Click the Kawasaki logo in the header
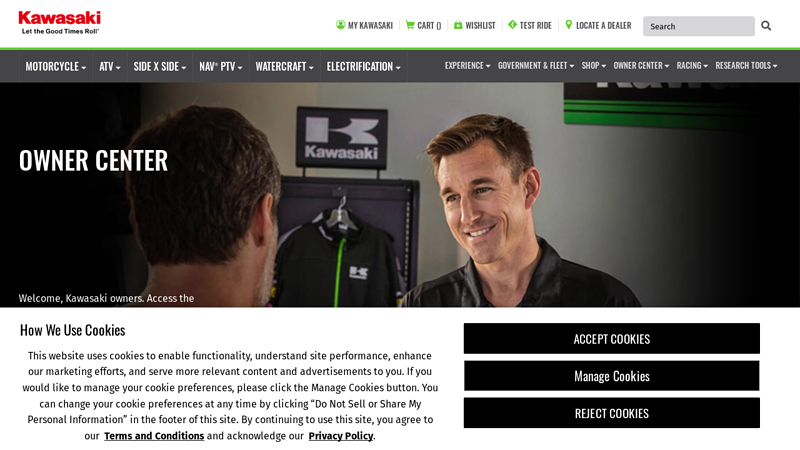The image size is (800, 450). point(59,22)
